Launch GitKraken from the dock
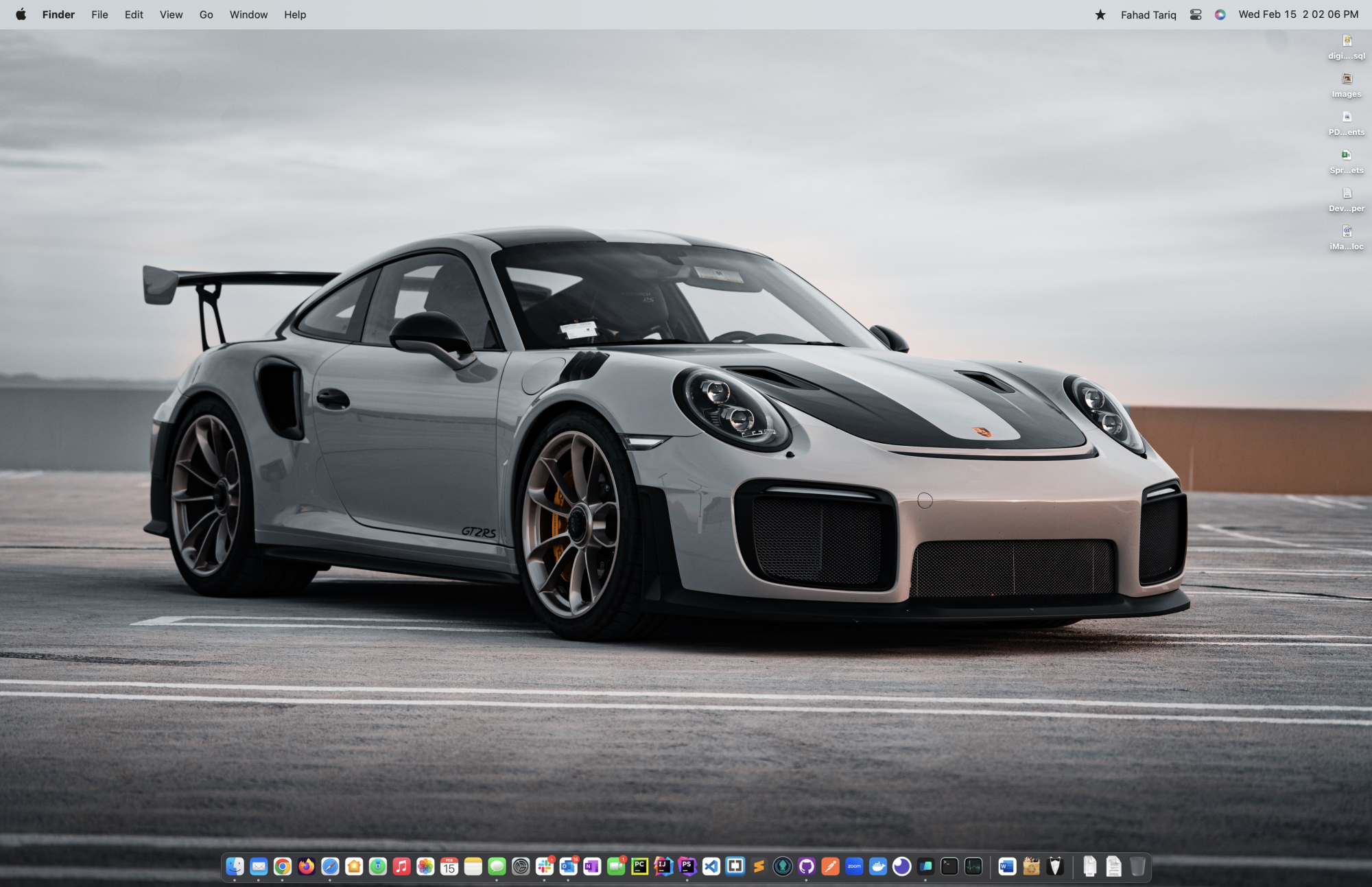This screenshot has height=887, width=1372. click(783, 866)
